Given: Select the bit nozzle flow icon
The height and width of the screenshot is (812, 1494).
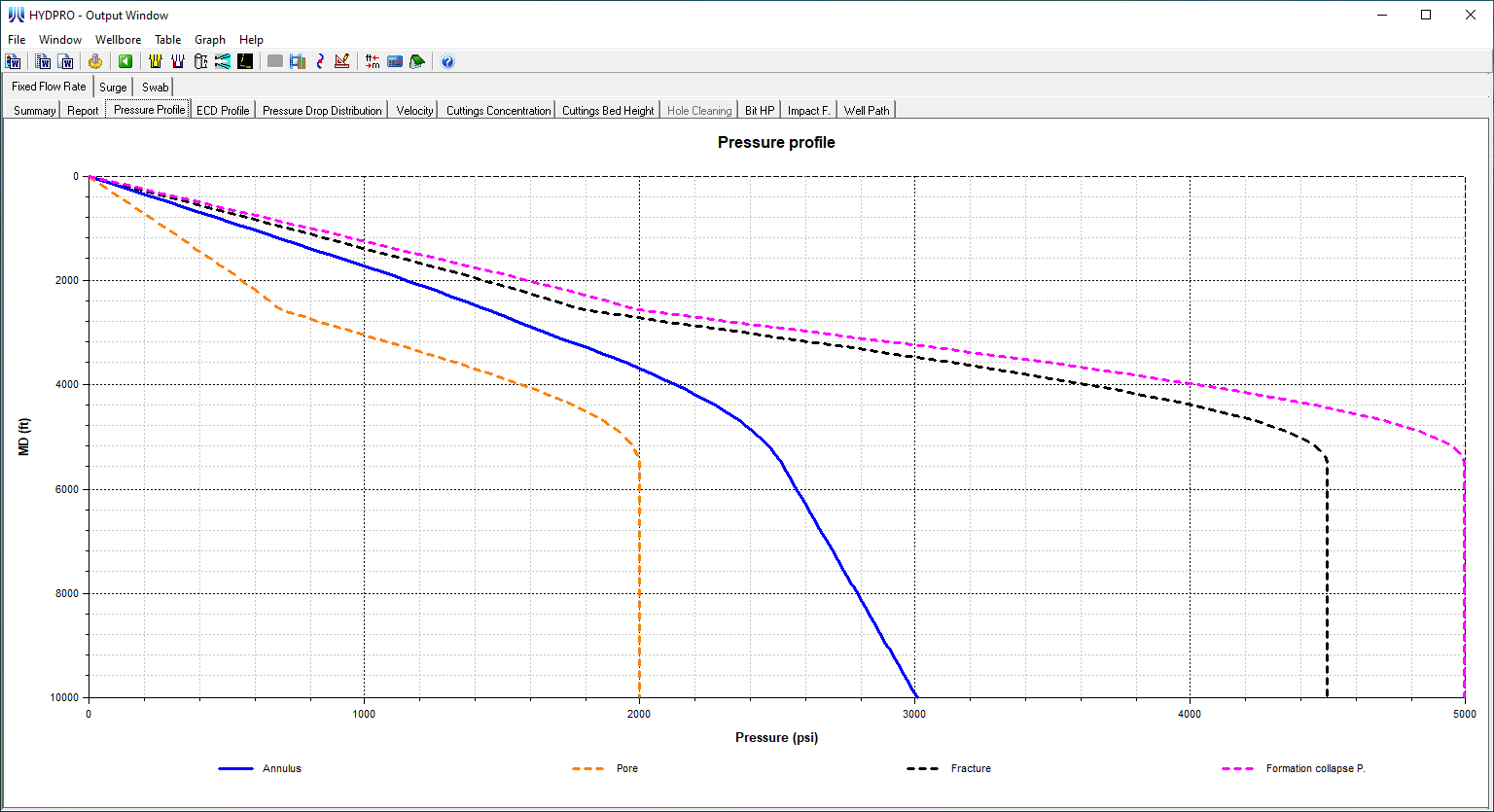Looking at the screenshot, I should pos(223,61).
